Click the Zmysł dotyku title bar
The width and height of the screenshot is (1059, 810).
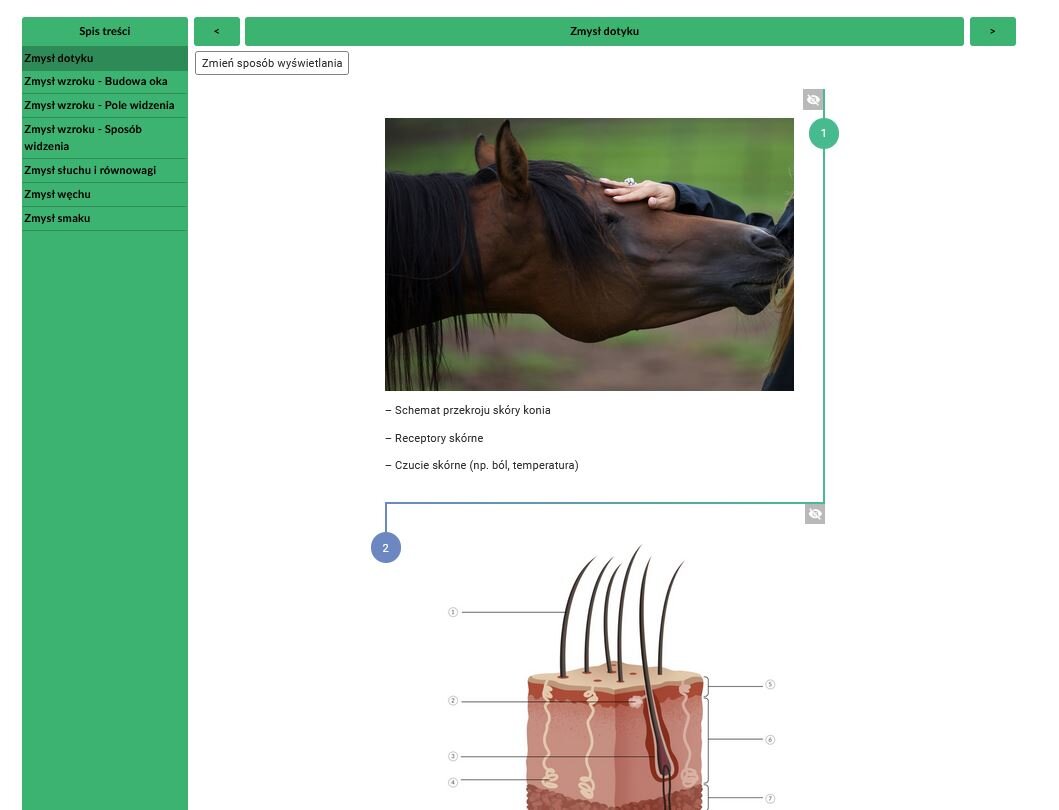tap(604, 31)
